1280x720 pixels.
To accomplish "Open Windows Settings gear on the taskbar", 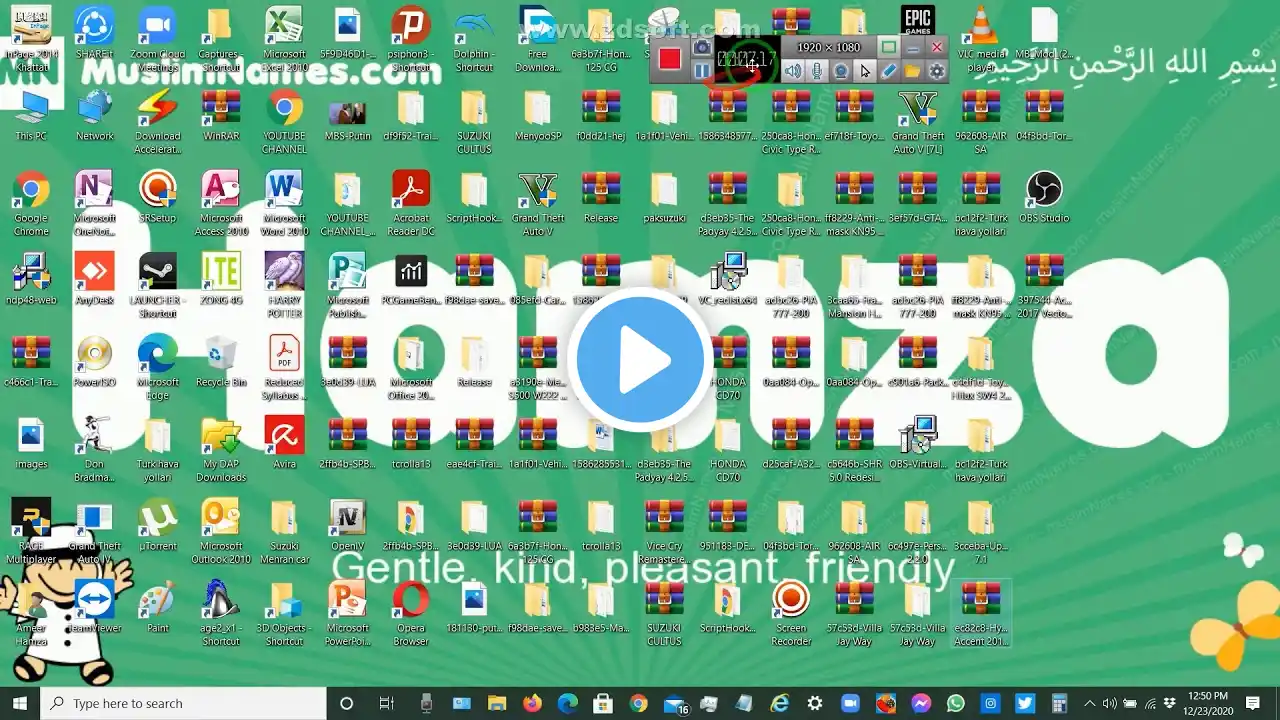I will (x=815, y=703).
